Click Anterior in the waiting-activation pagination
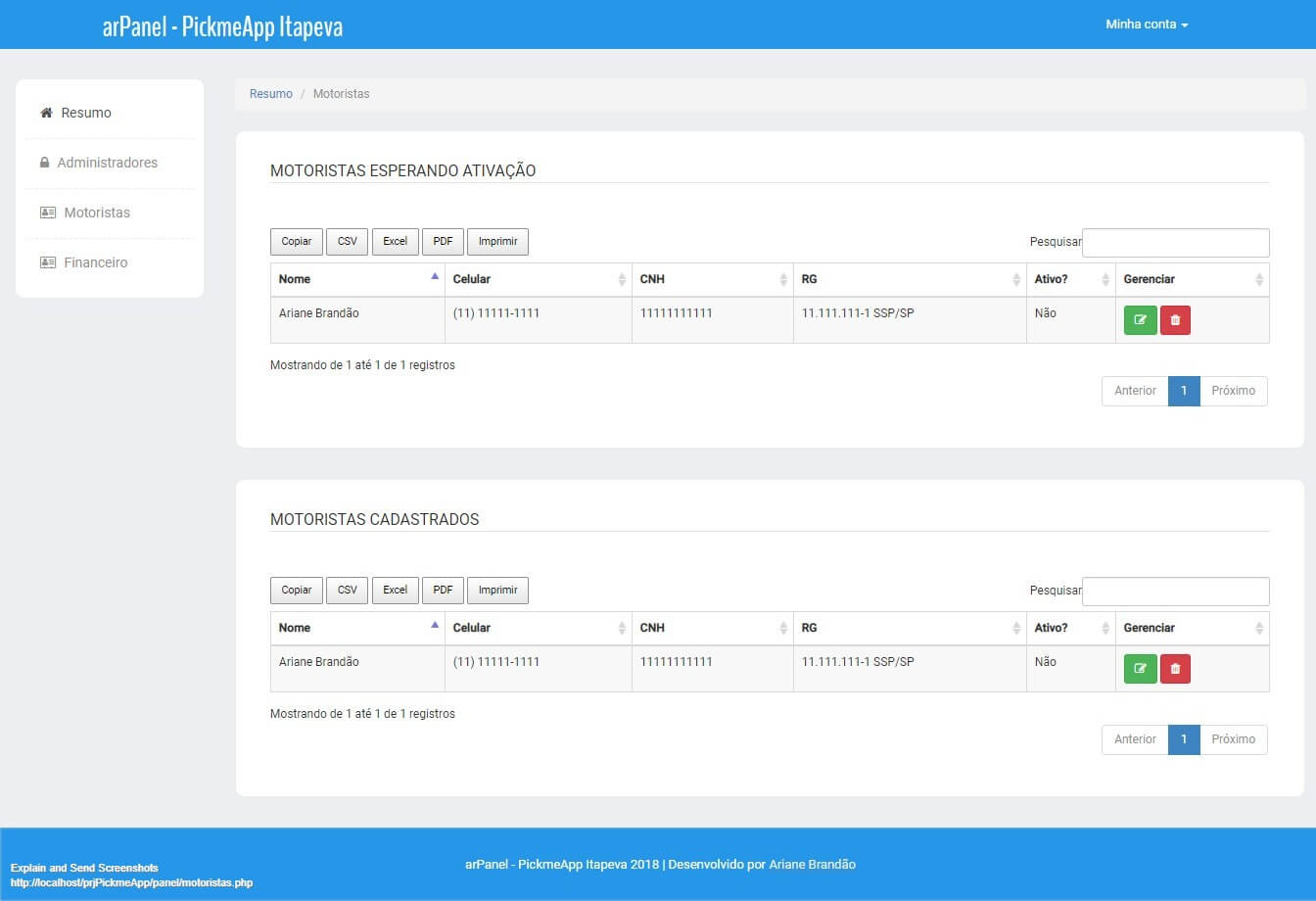 (1136, 391)
